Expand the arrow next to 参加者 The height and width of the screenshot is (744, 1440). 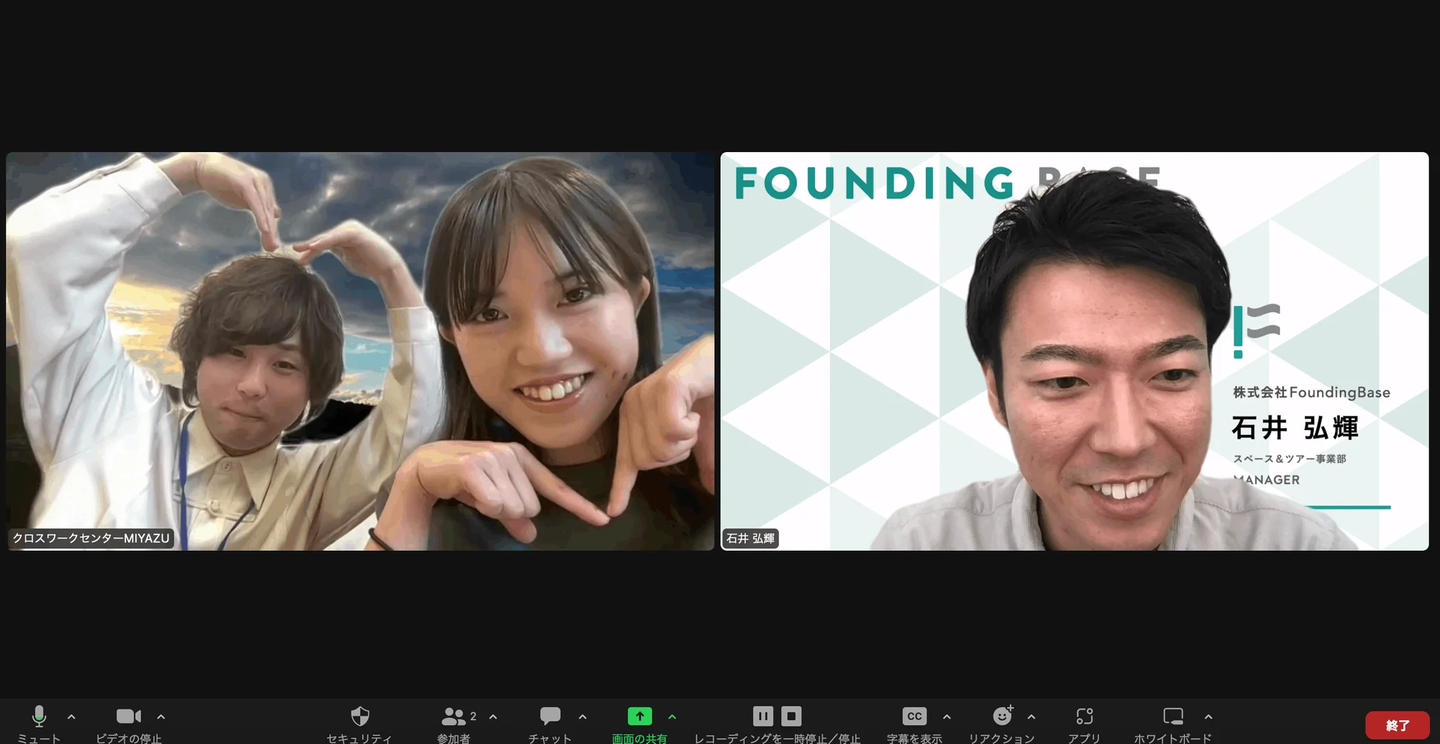point(493,716)
